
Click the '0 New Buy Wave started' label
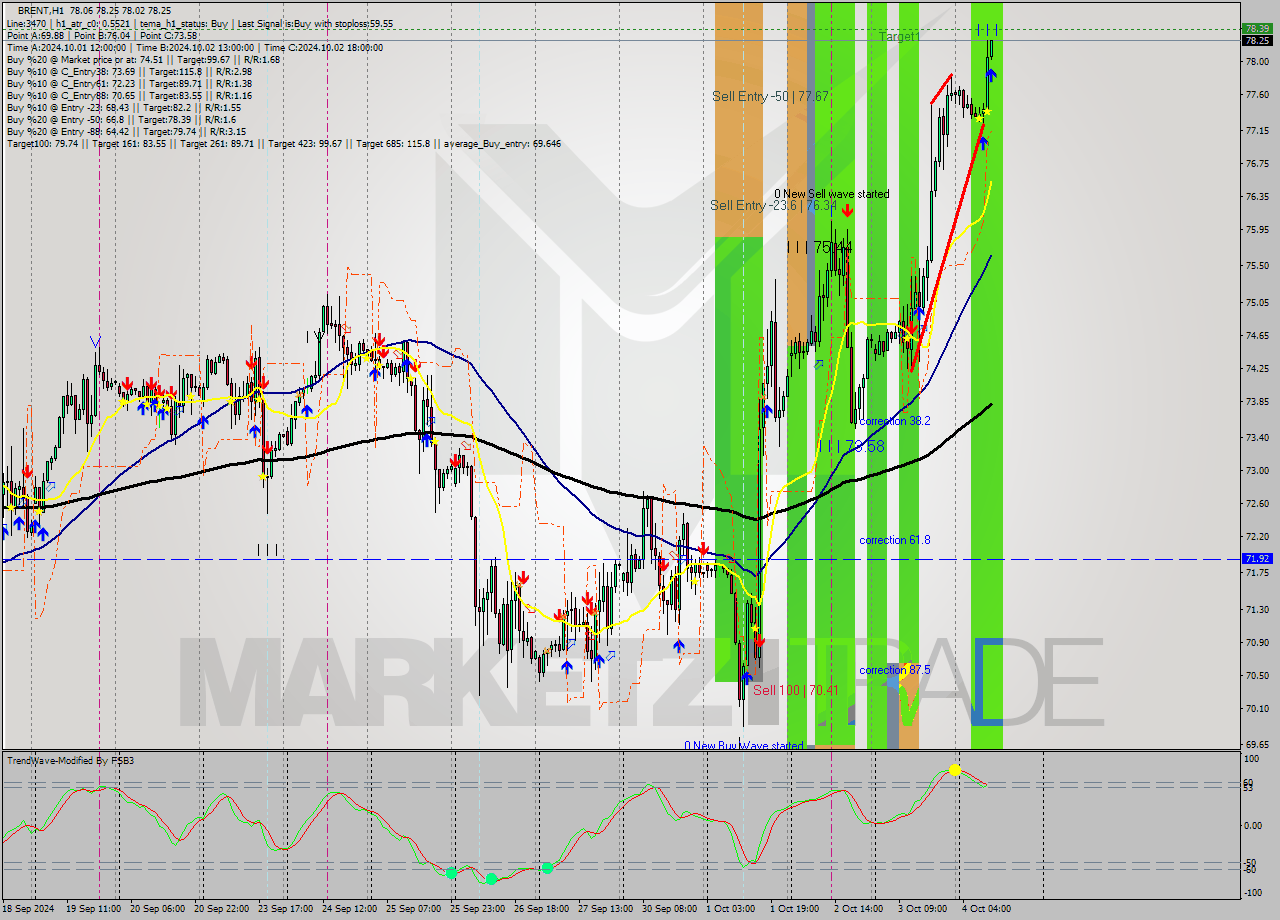pyautogui.click(x=744, y=746)
